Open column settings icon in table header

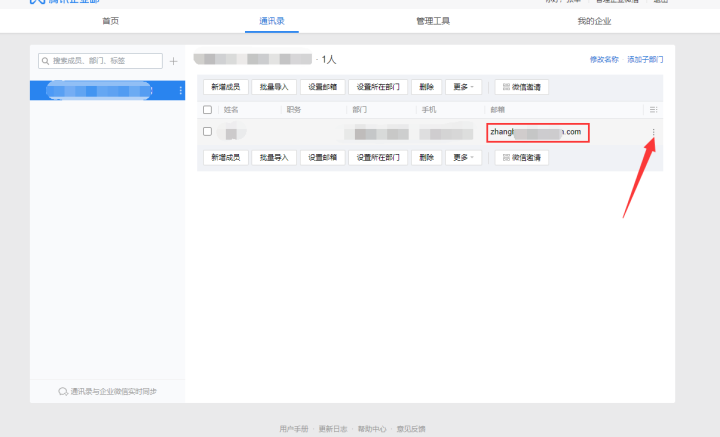(x=653, y=110)
